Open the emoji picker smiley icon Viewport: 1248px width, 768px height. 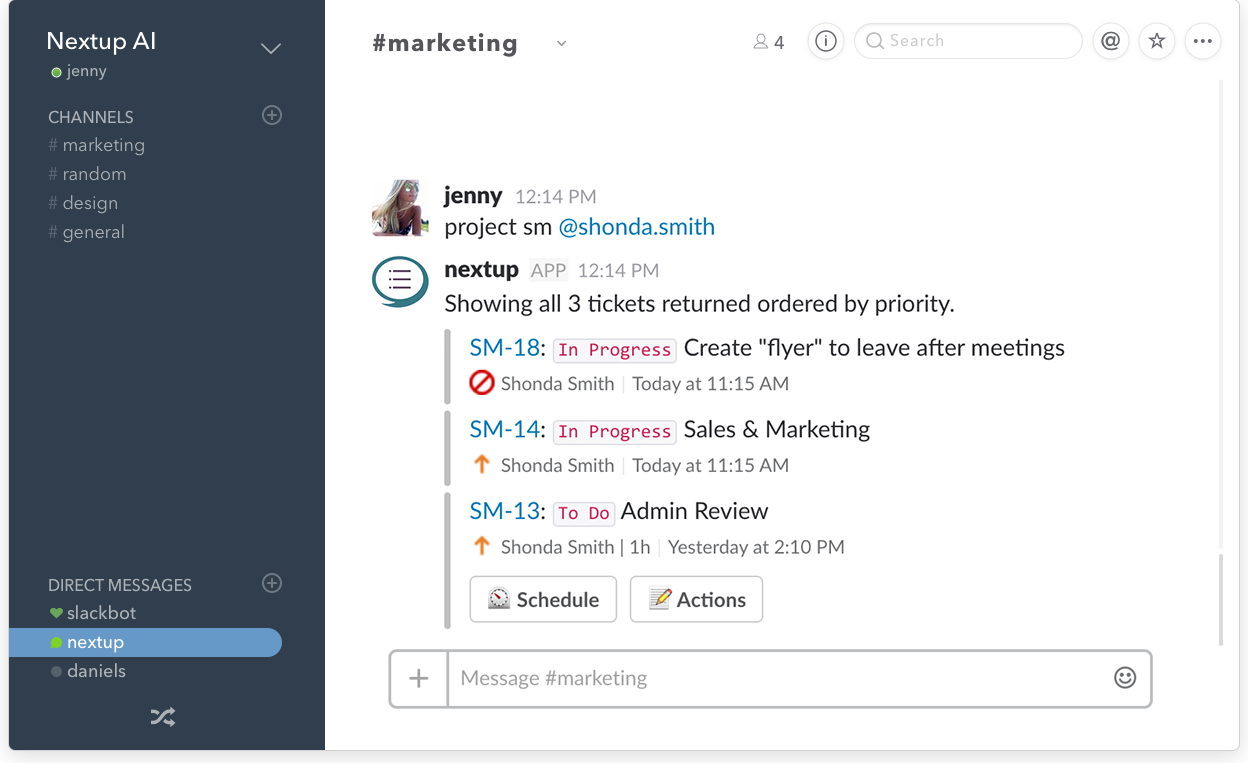[x=1125, y=678]
